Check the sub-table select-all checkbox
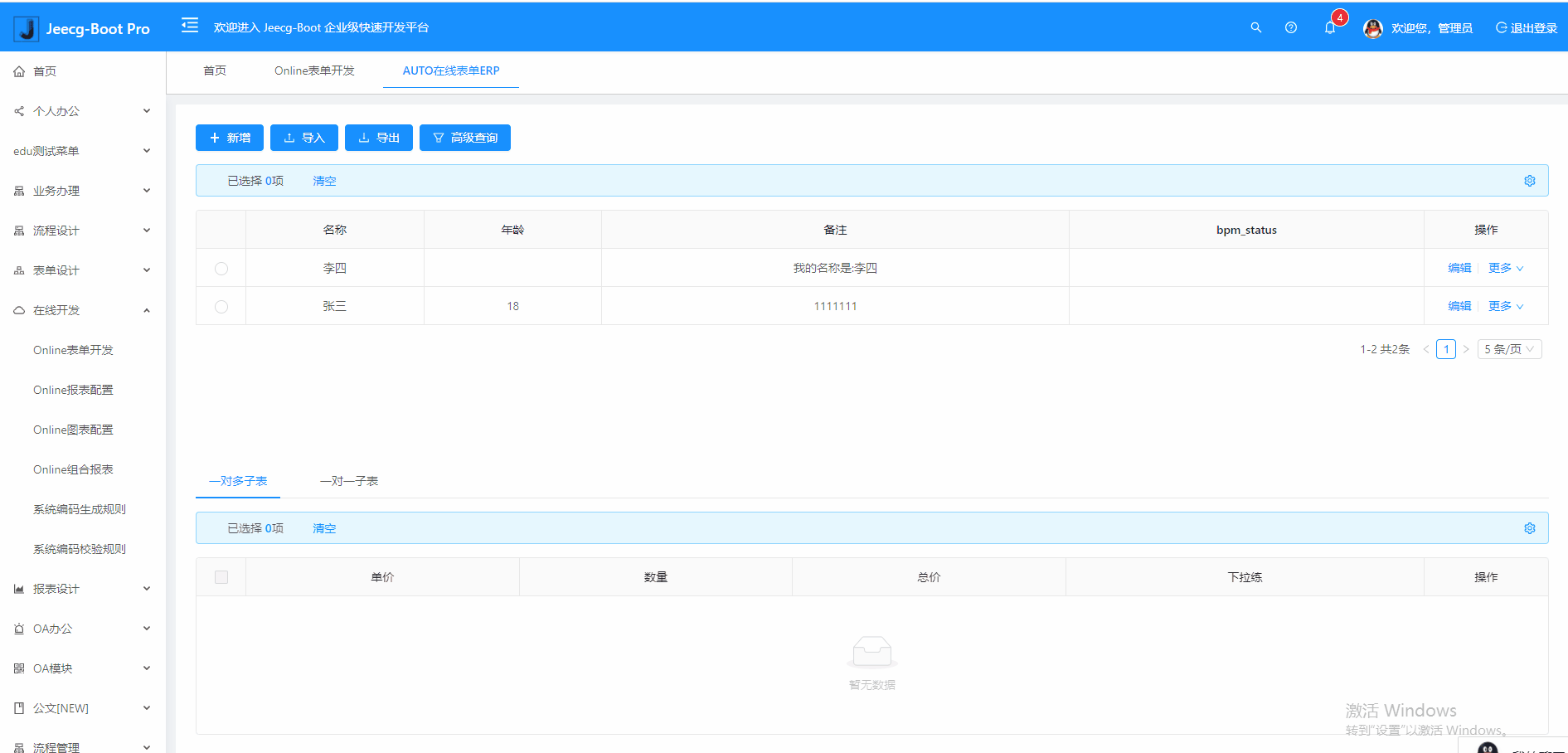 [221, 577]
